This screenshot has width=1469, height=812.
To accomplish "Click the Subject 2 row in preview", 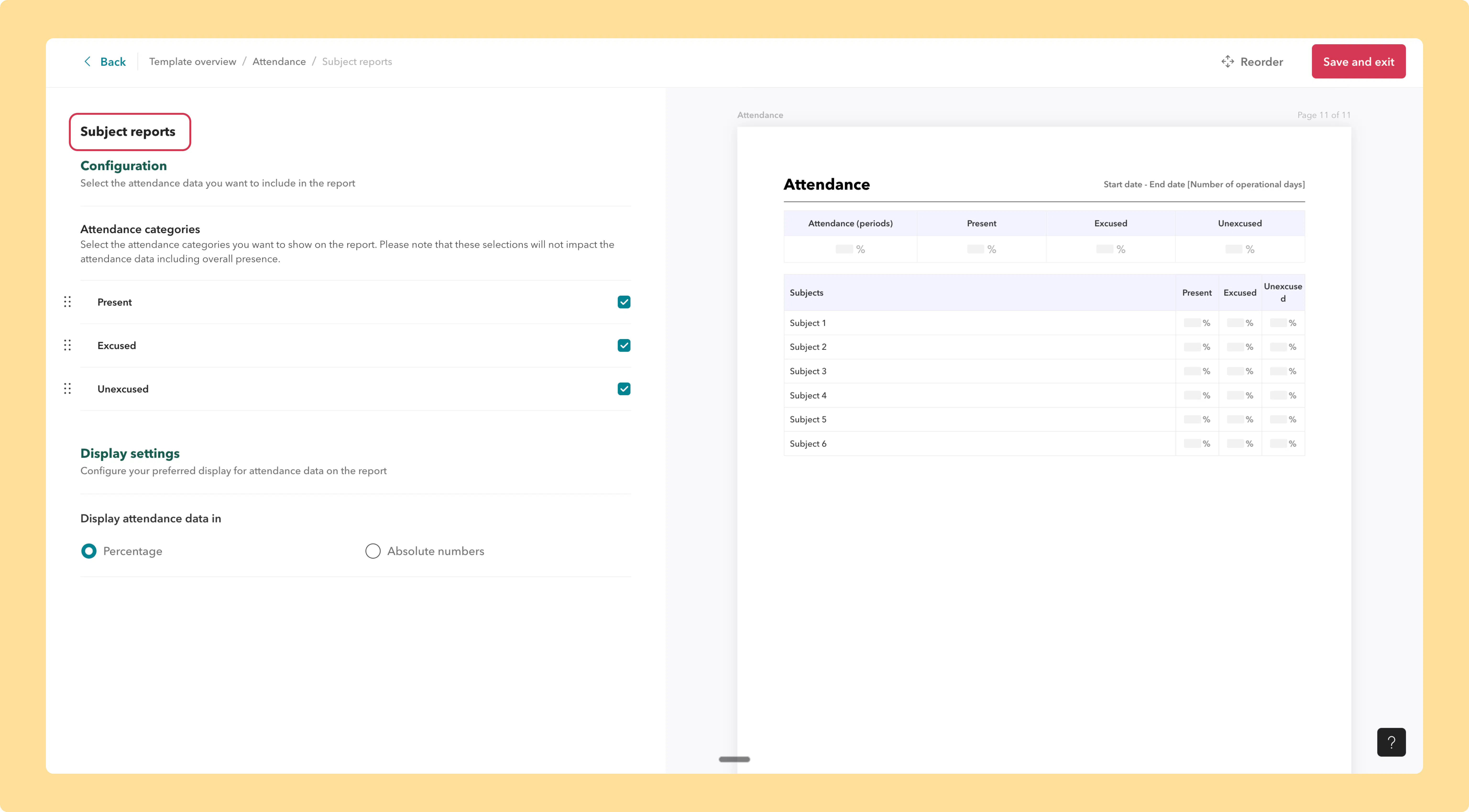I will tap(1044, 347).
